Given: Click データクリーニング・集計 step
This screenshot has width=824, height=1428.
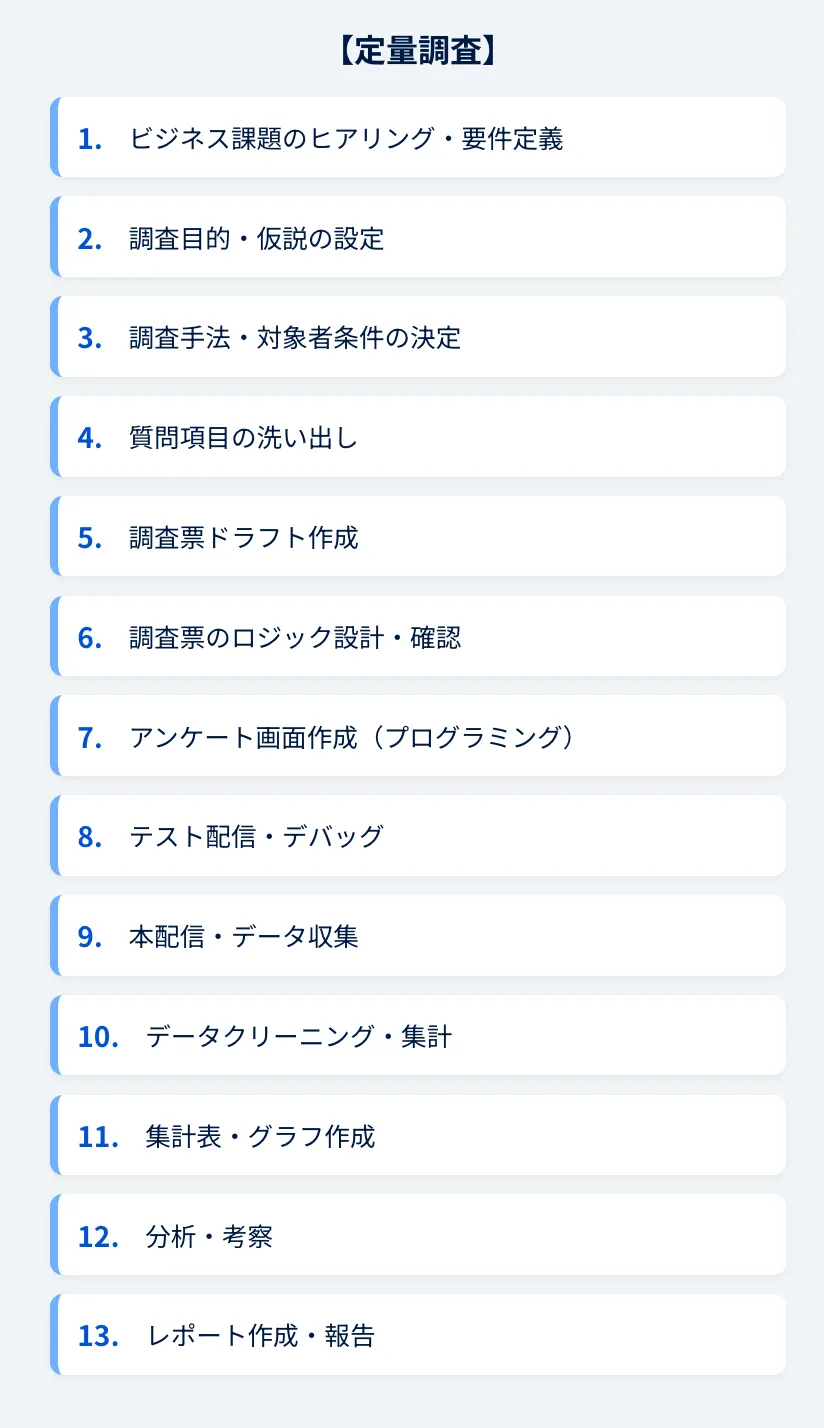Looking at the screenshot, I should [299, 1036].
